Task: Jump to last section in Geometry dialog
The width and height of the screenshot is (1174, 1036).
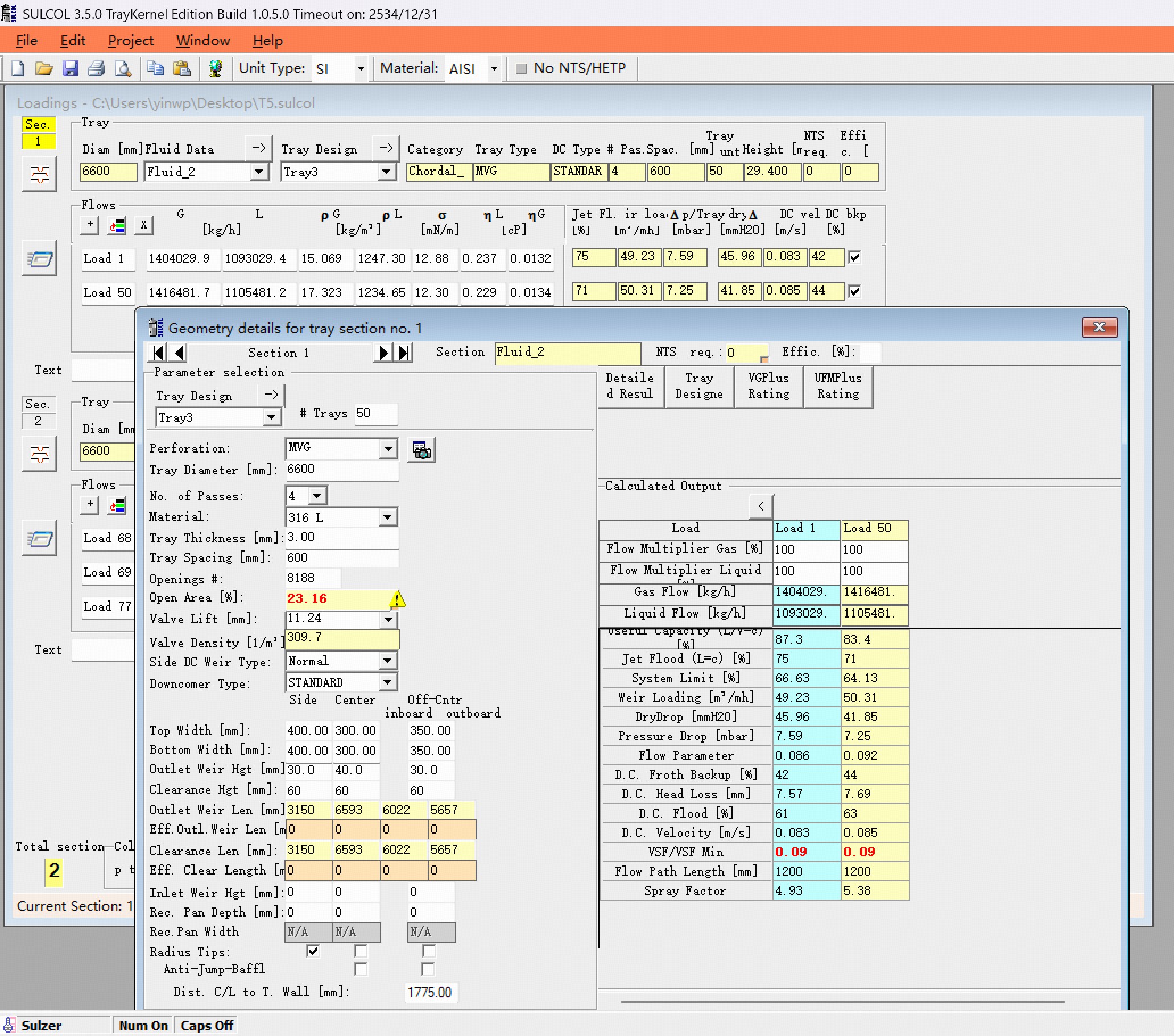Action: [404, 352]
